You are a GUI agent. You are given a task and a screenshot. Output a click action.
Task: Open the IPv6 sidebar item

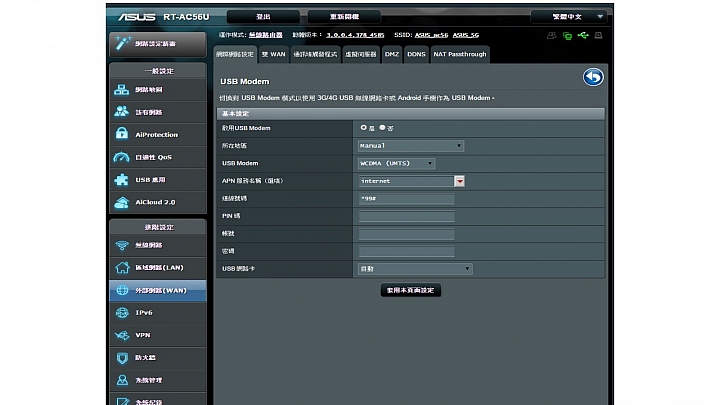click(158, 313)
